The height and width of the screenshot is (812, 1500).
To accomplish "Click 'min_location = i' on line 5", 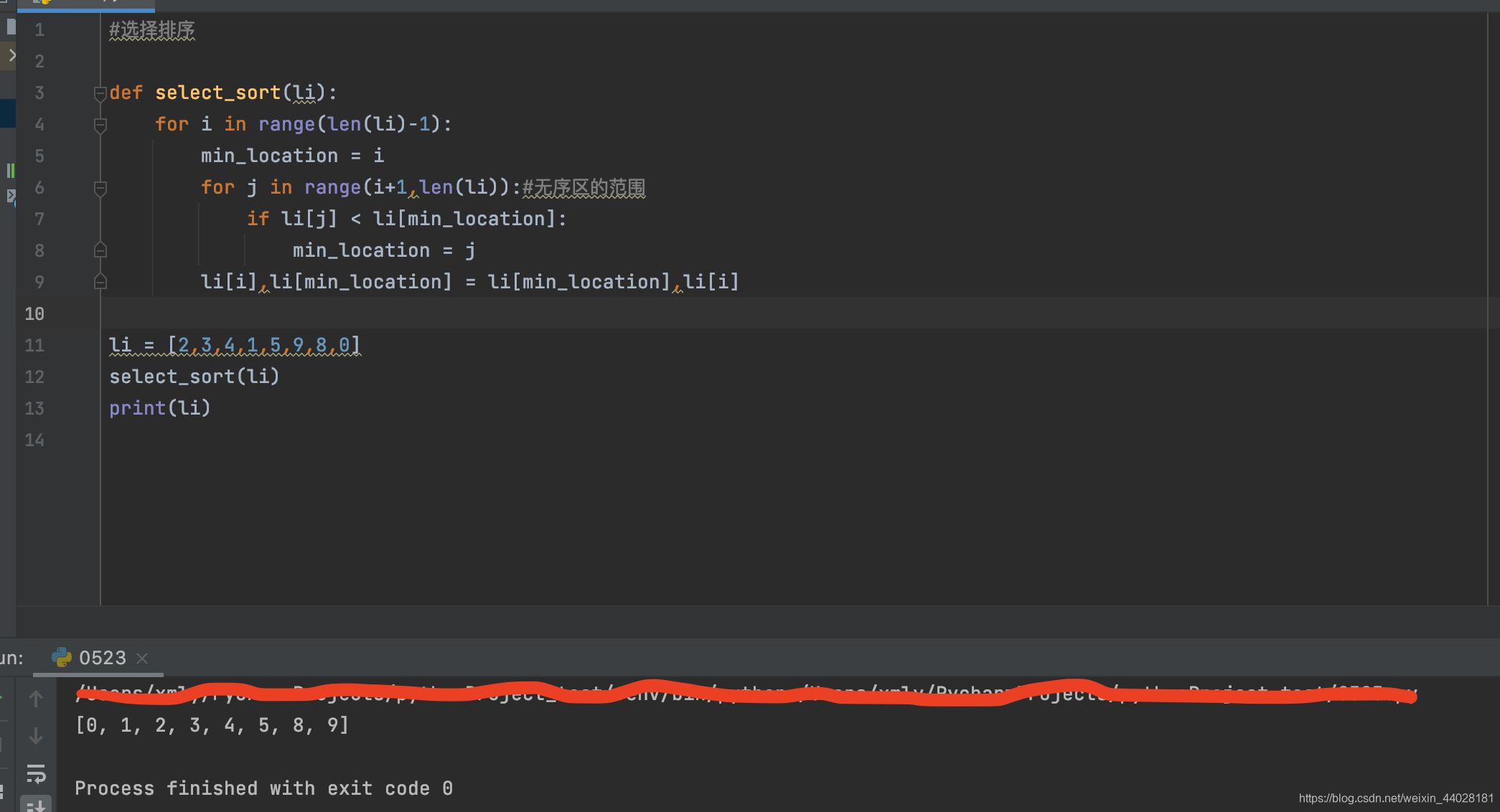I will [292, 156].
